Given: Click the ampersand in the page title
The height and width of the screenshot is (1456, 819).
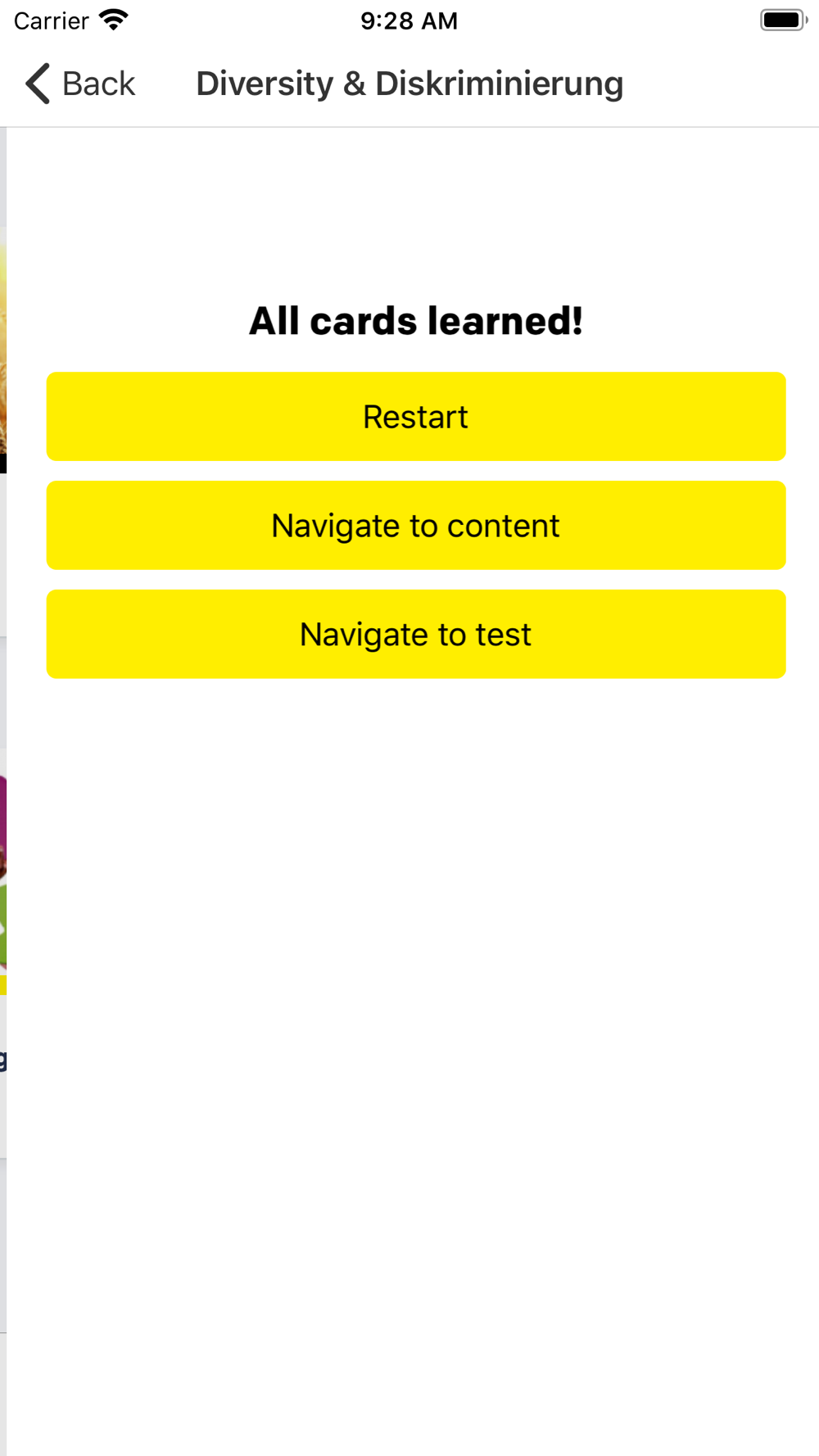Looking at the screenshot, I should (x=354, y=84).
